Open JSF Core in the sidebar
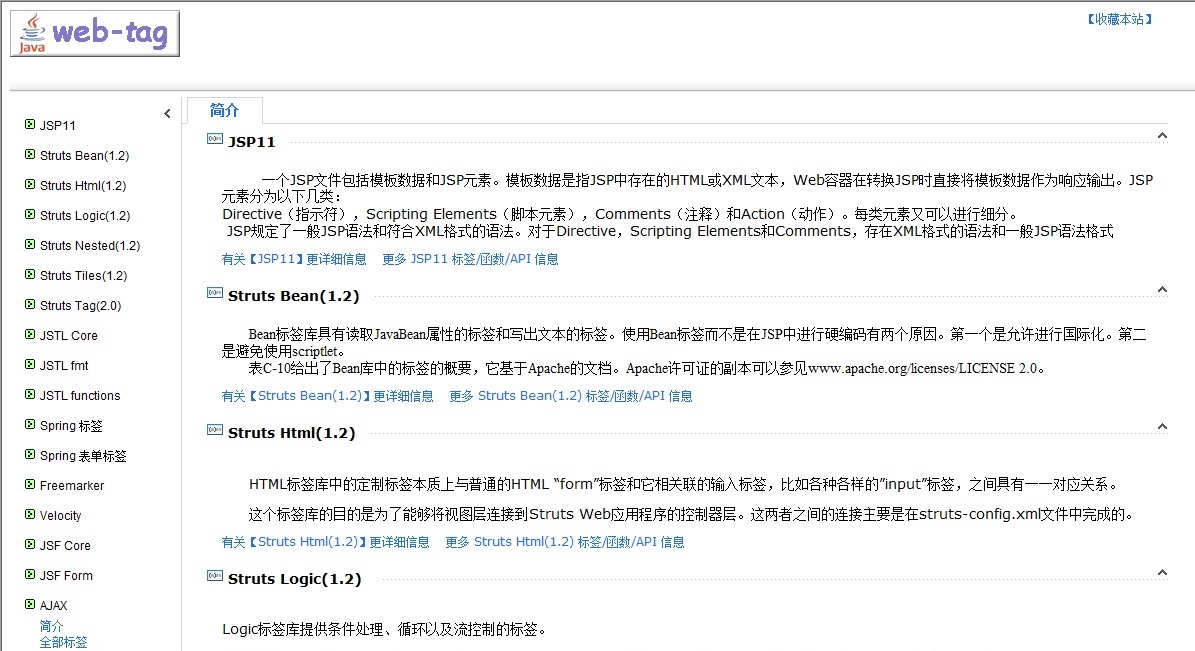The height and width of the screenshot is (651, 1195). (66, 546)
